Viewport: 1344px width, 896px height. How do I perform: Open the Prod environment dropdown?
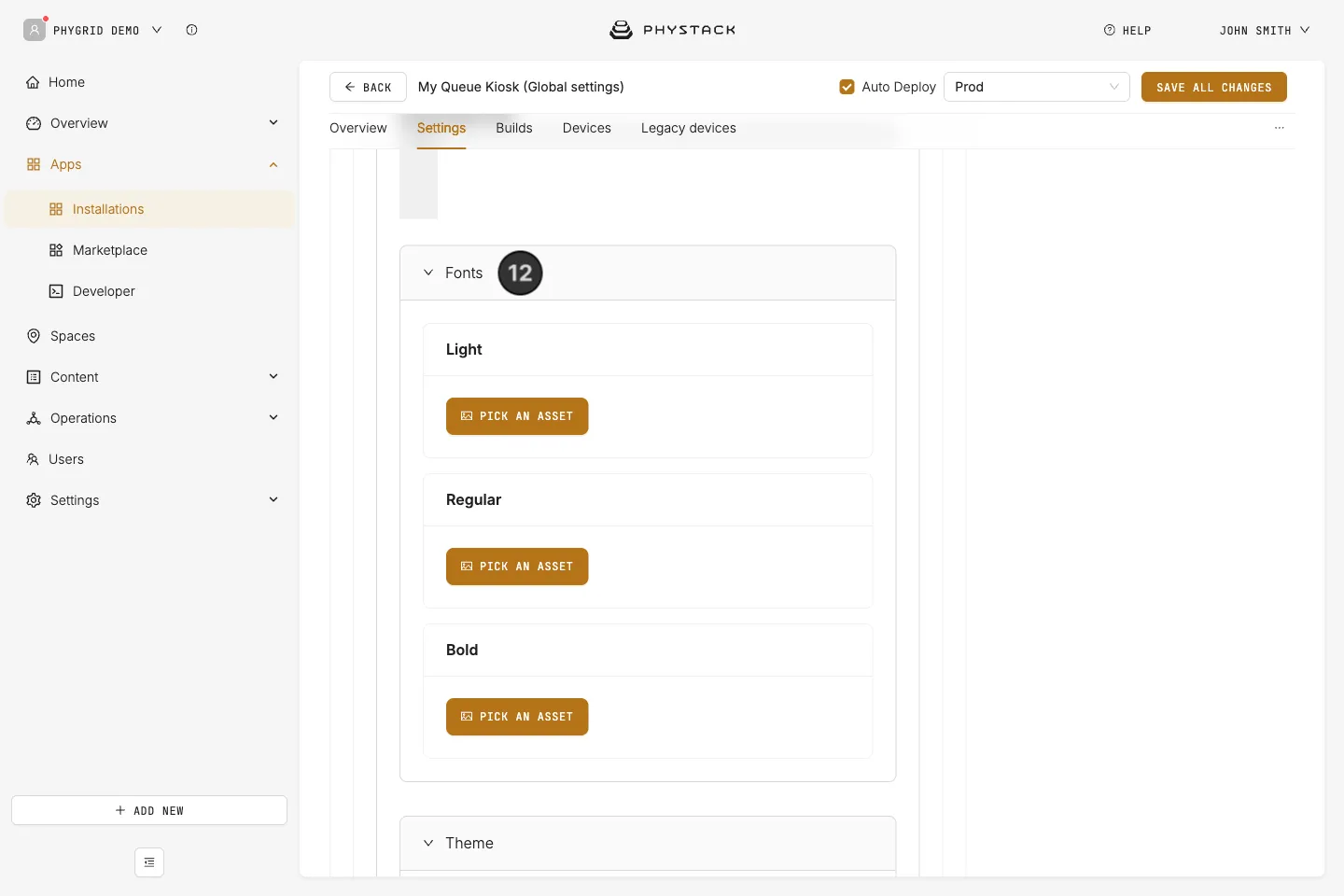pos(1037,87)
